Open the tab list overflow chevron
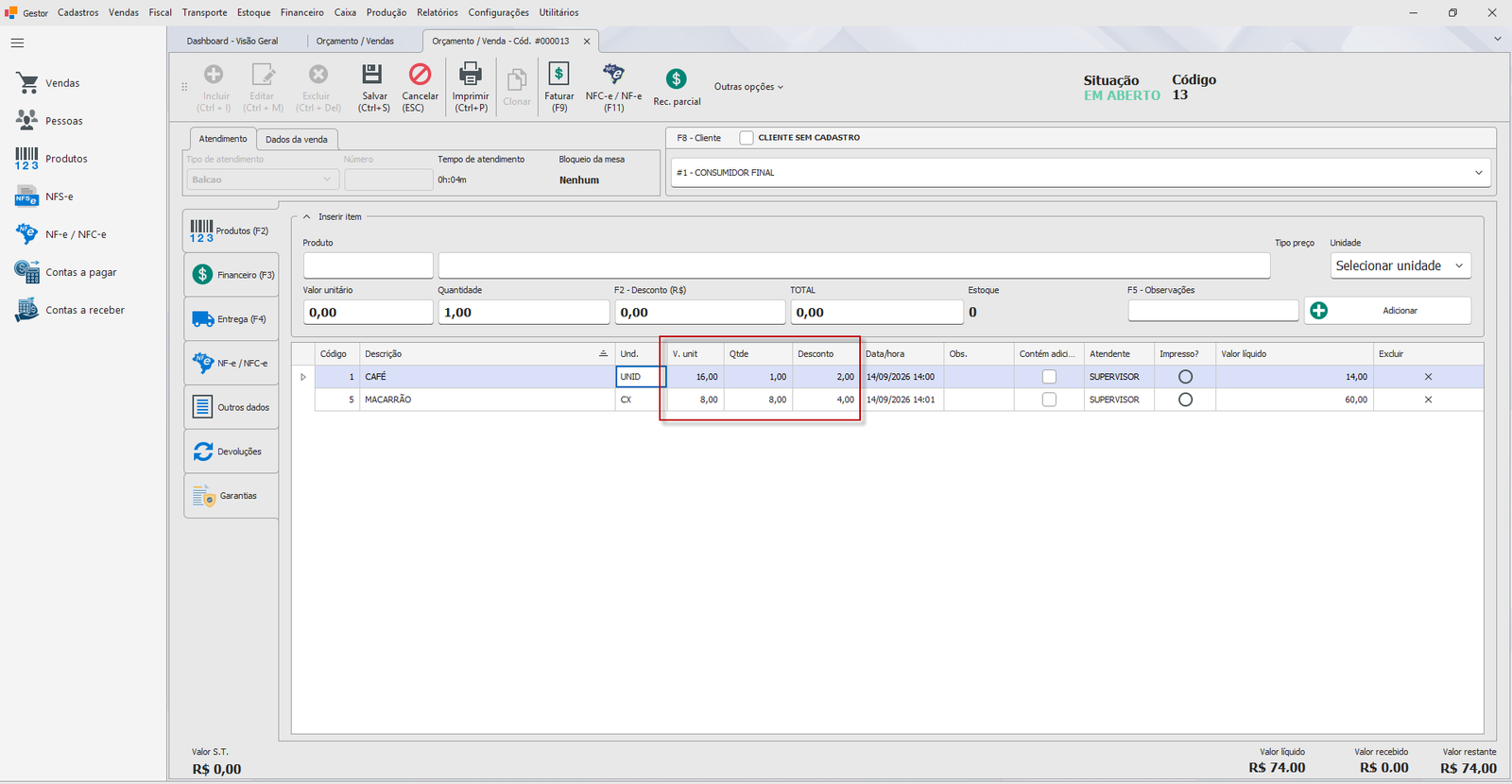 (x=1497, y=39)
